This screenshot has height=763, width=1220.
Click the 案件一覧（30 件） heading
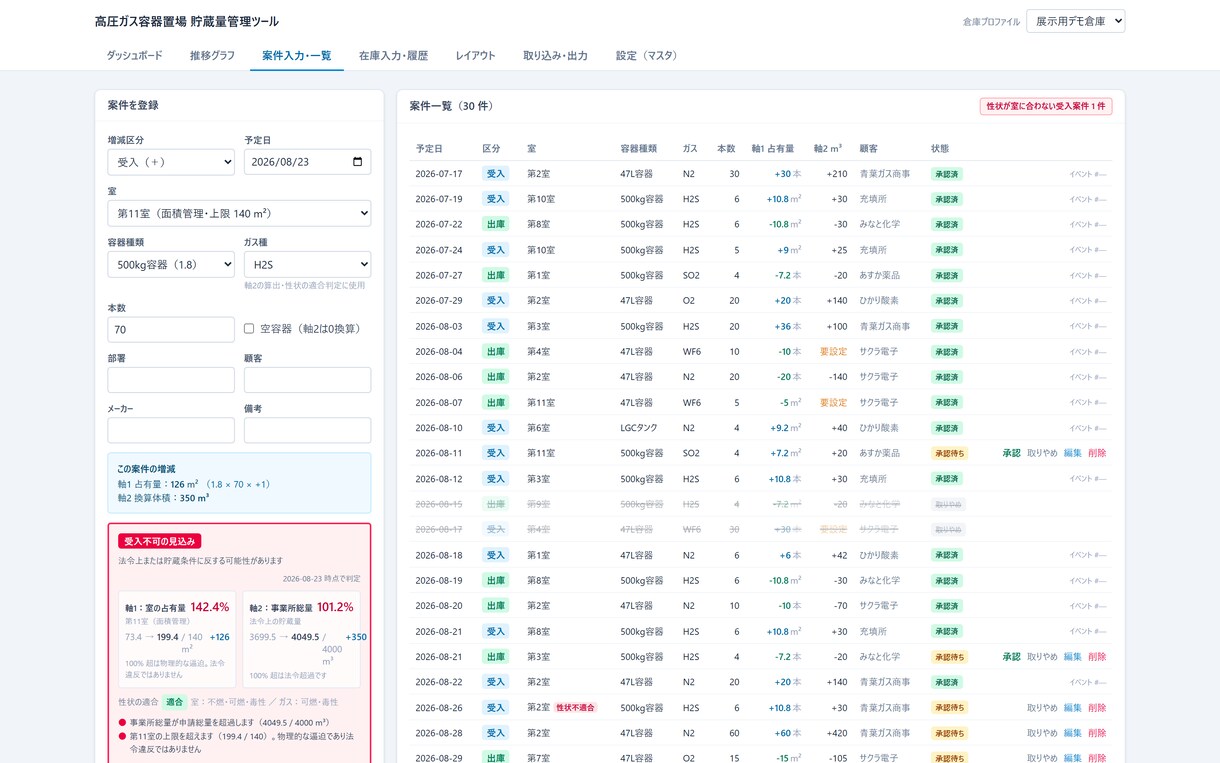[x=452, y=106]
